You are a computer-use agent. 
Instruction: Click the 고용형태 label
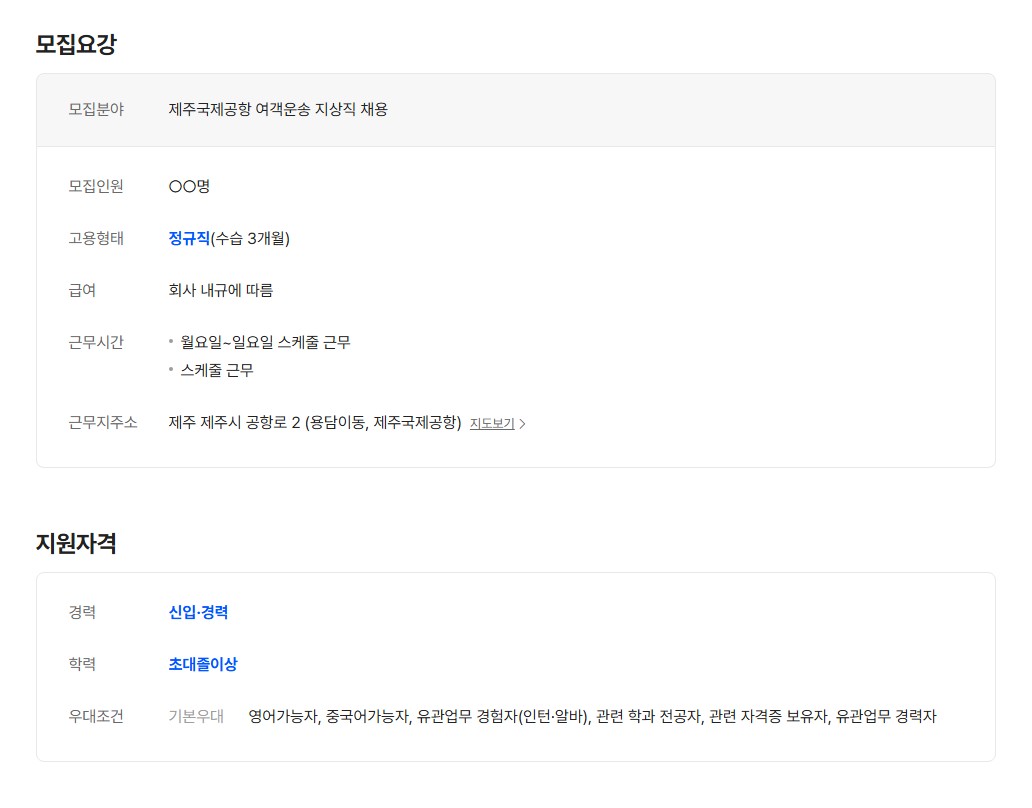coord(96,238)
